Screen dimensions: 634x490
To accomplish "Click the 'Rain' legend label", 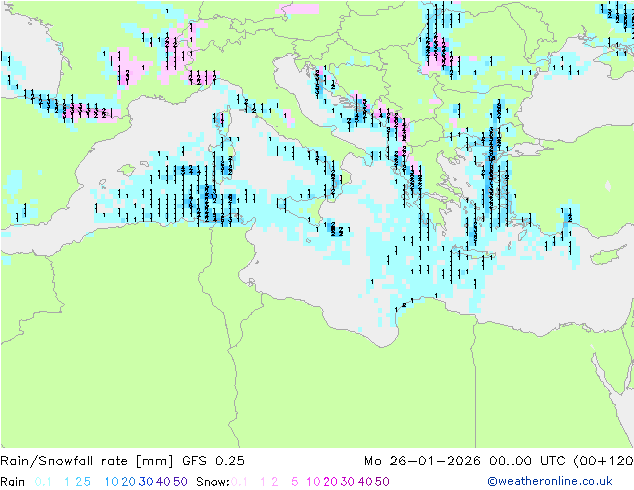I will [13, 482].
